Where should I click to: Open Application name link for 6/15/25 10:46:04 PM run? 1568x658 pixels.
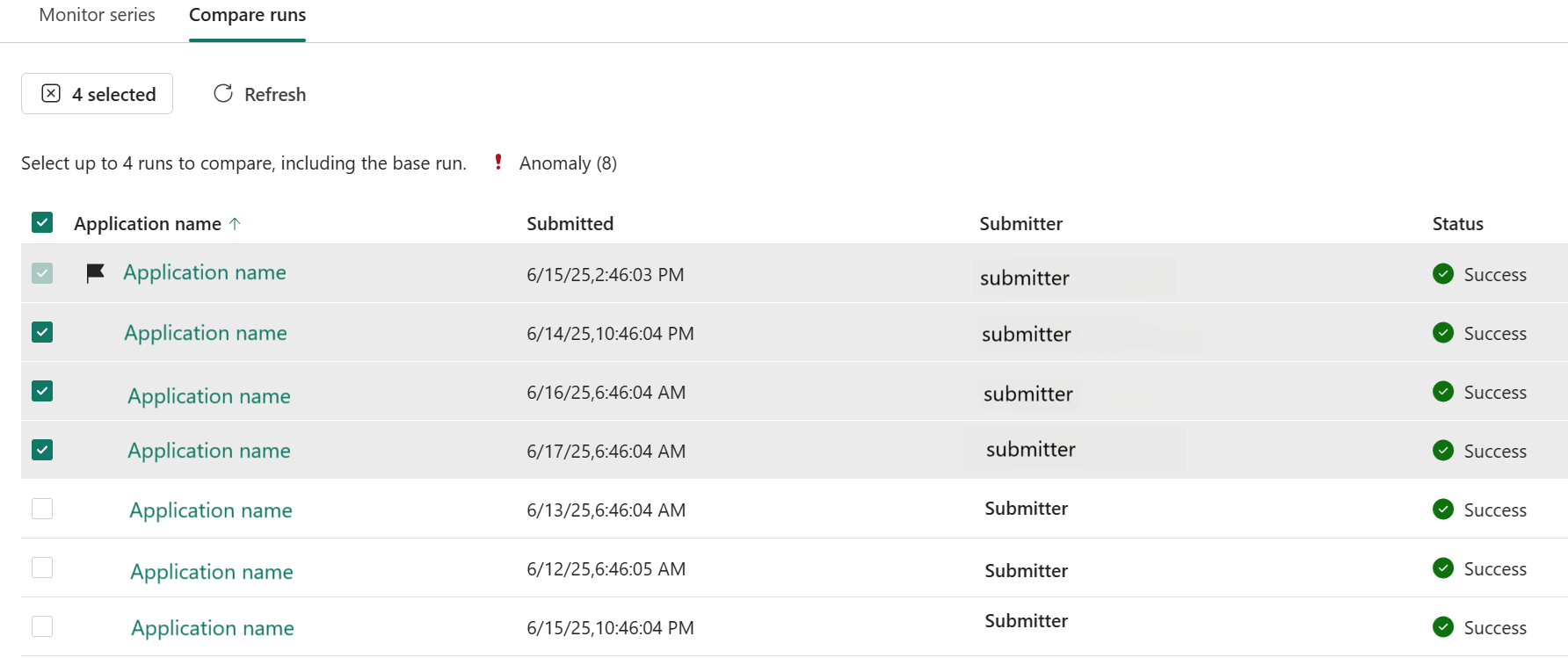click(213, 628)
